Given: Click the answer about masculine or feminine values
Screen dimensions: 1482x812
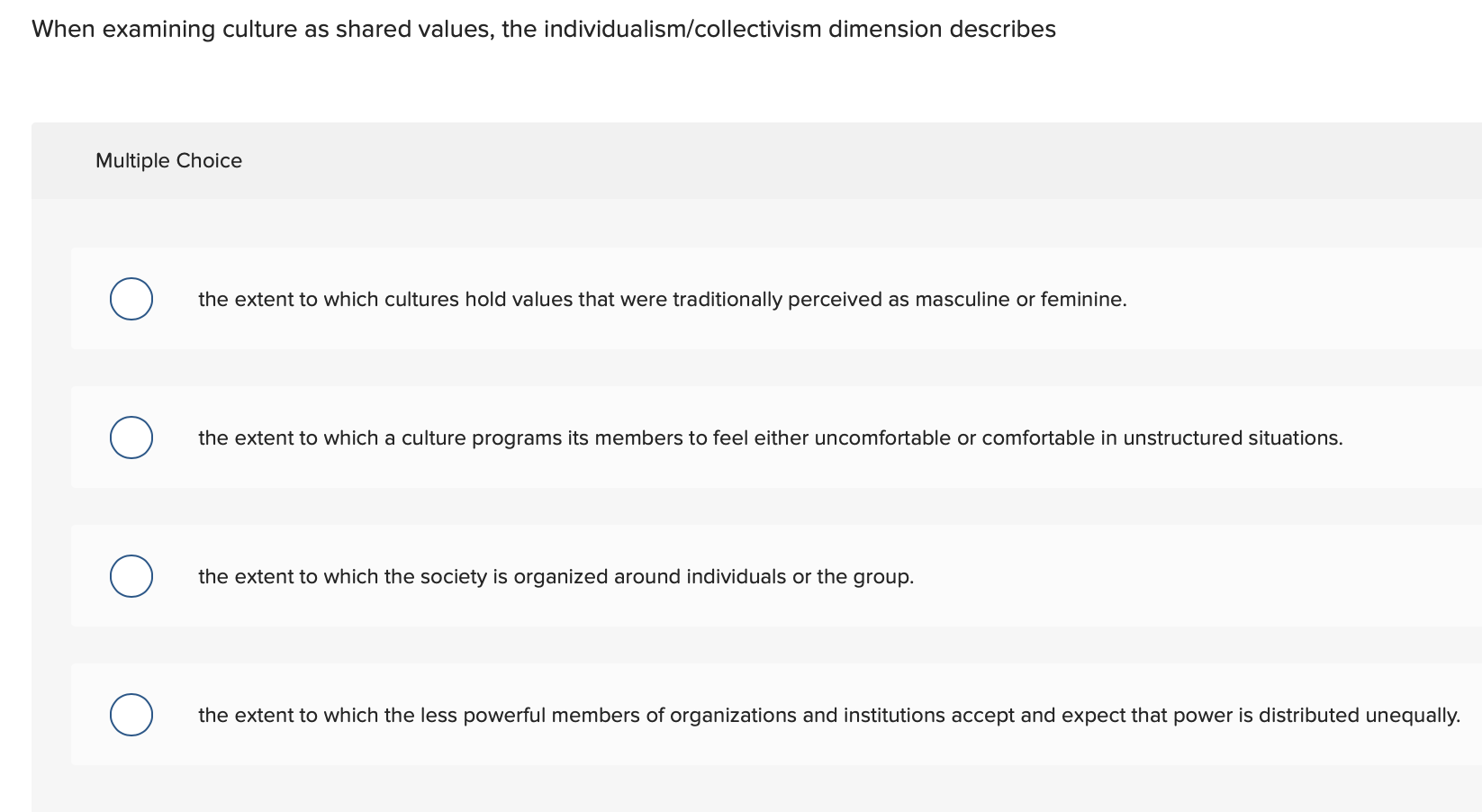Looking at the screenshot, I should [662, 299].
